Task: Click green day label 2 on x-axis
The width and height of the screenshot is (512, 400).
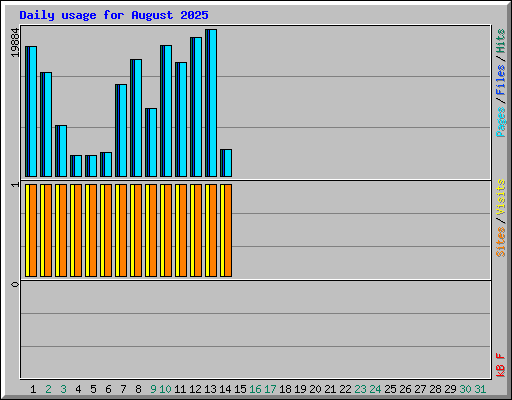Action: point(48,389)
